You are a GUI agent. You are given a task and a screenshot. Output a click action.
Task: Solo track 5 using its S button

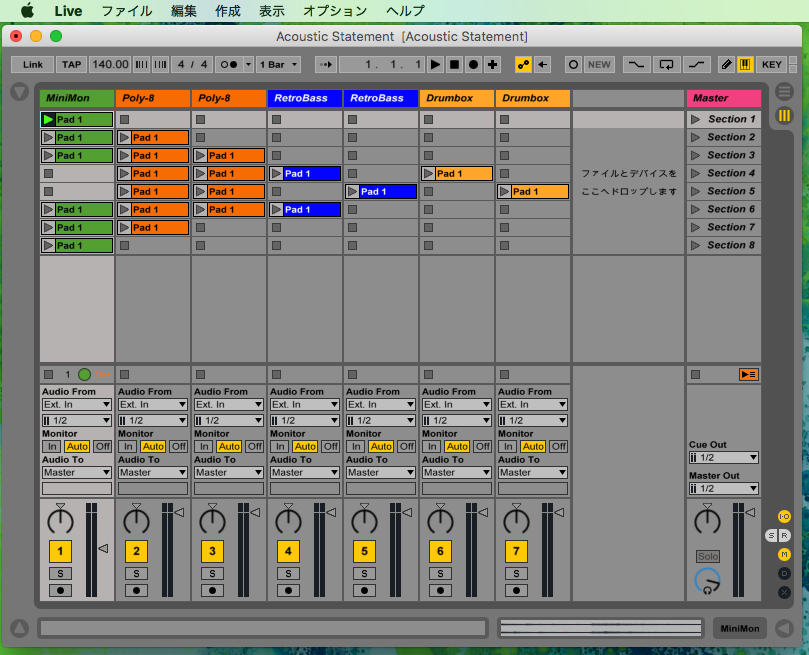click(364, 574)
